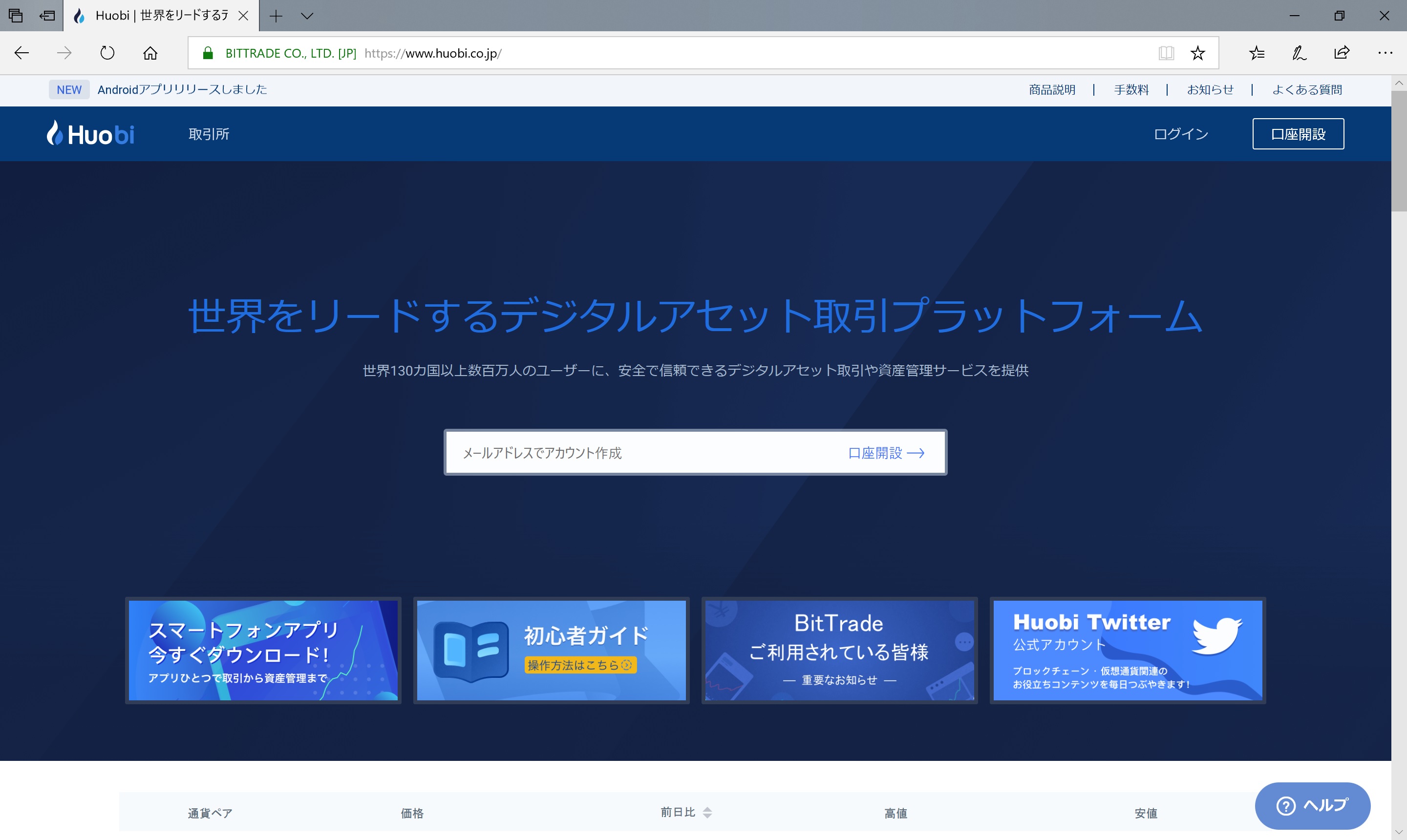This screenshot has width=1407, height=840.
Task: Open 取引所 navigation menu item
Action: 209,134
